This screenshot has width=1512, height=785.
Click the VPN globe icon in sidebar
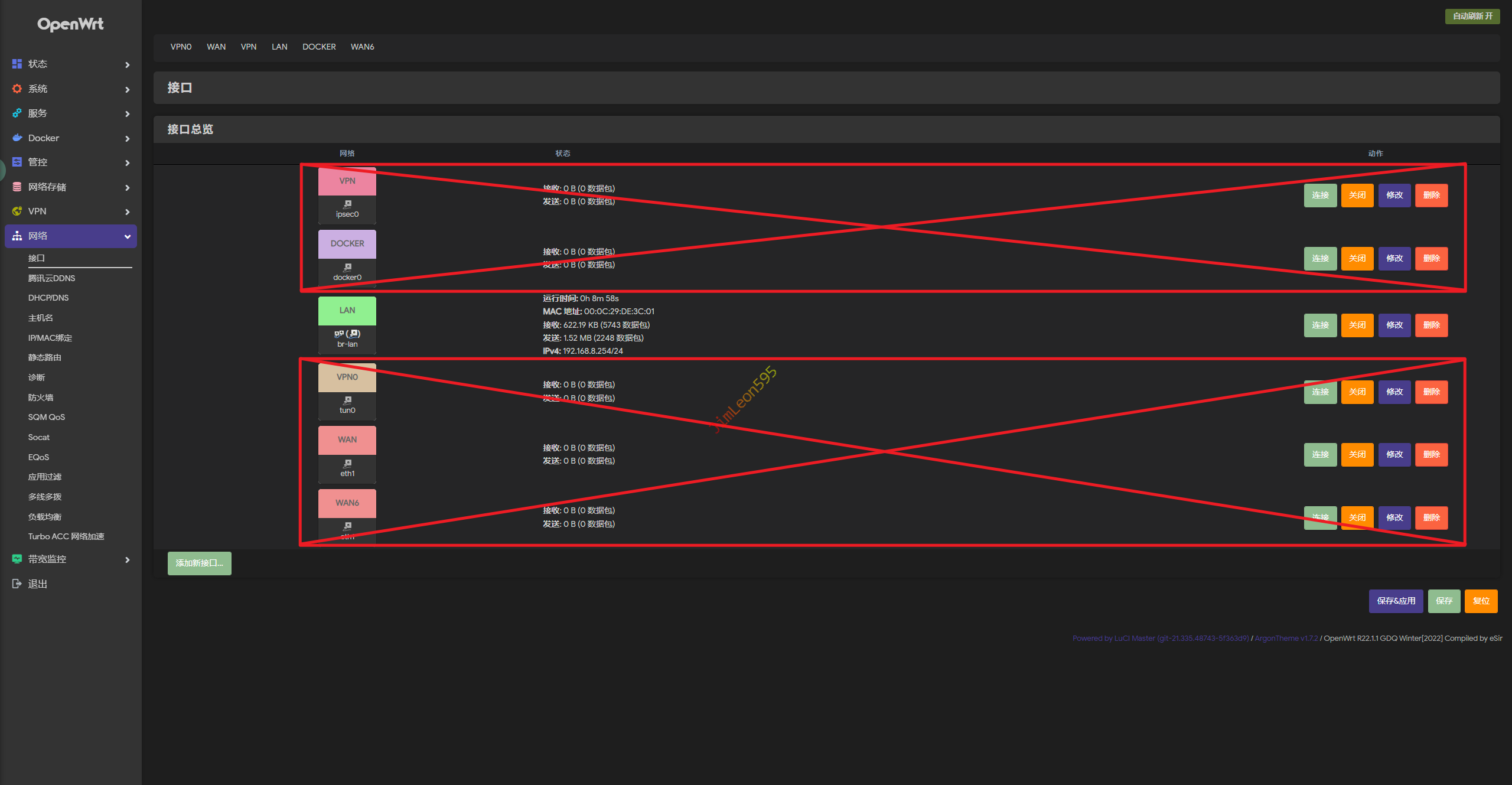click(17, 211)
